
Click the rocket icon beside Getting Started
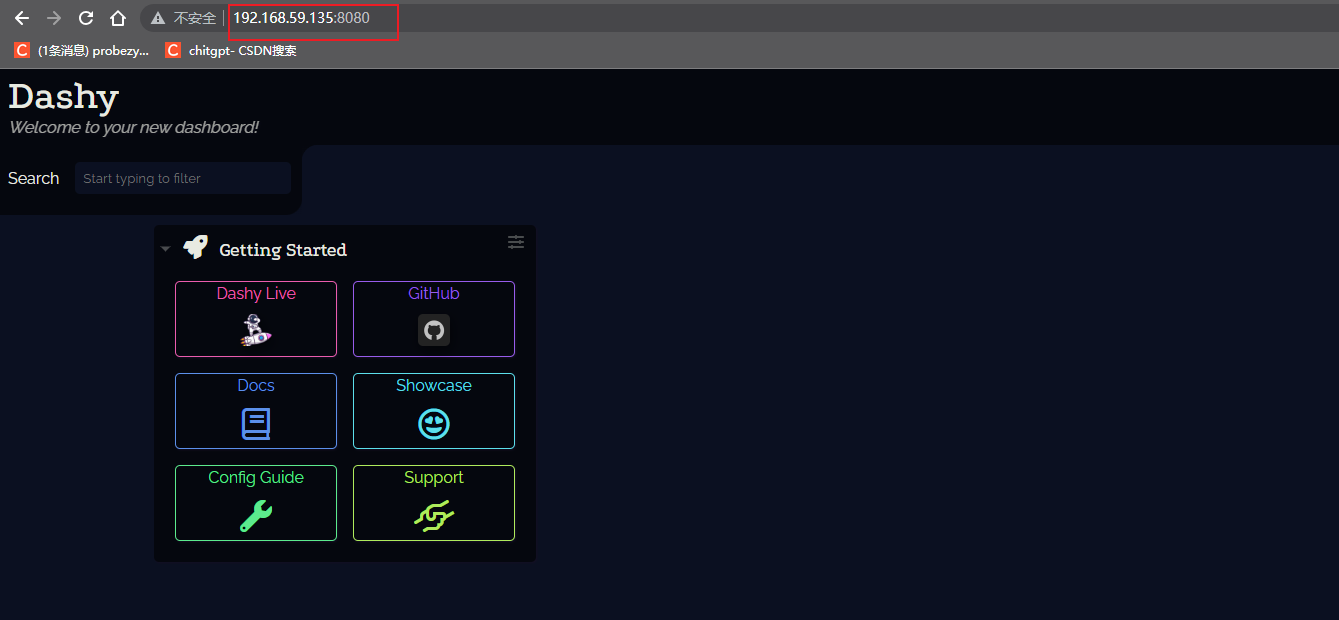coord(195,248)
